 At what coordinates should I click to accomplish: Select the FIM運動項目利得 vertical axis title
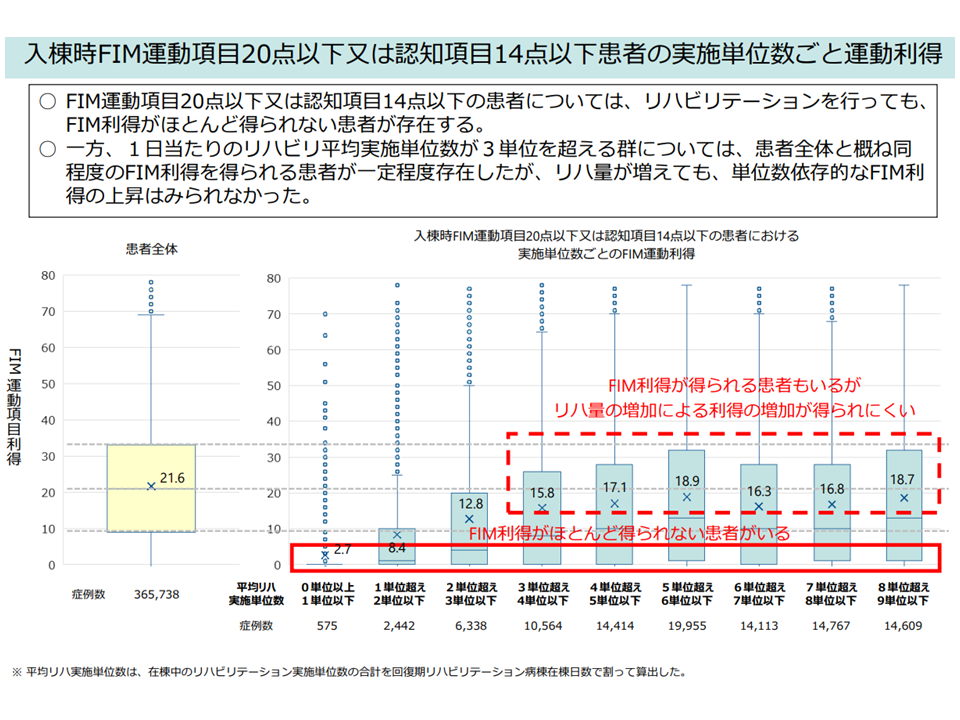(x=15, y=407)
